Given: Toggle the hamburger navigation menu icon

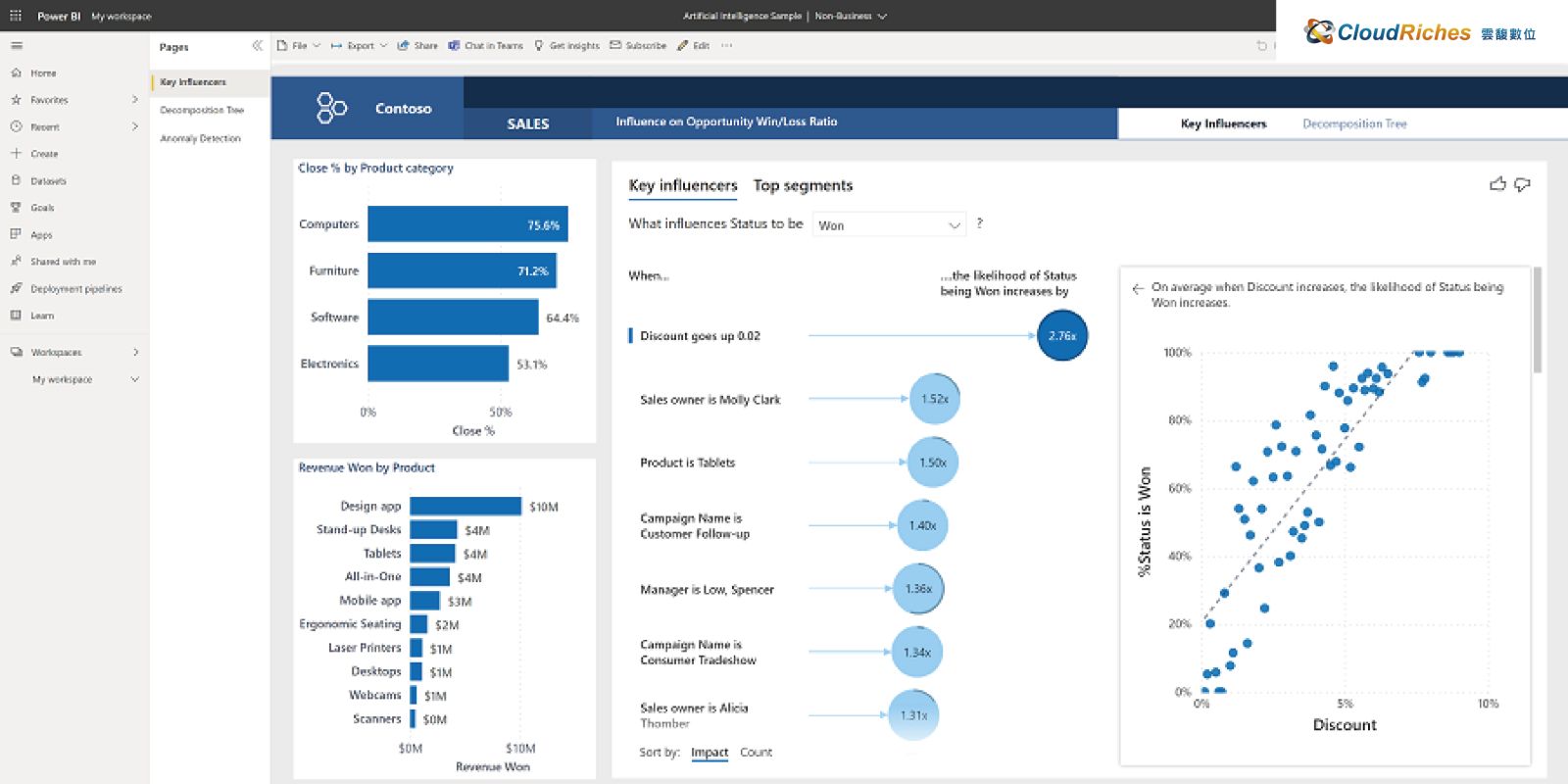Looking at the screenshot, I should coord(17,46).
